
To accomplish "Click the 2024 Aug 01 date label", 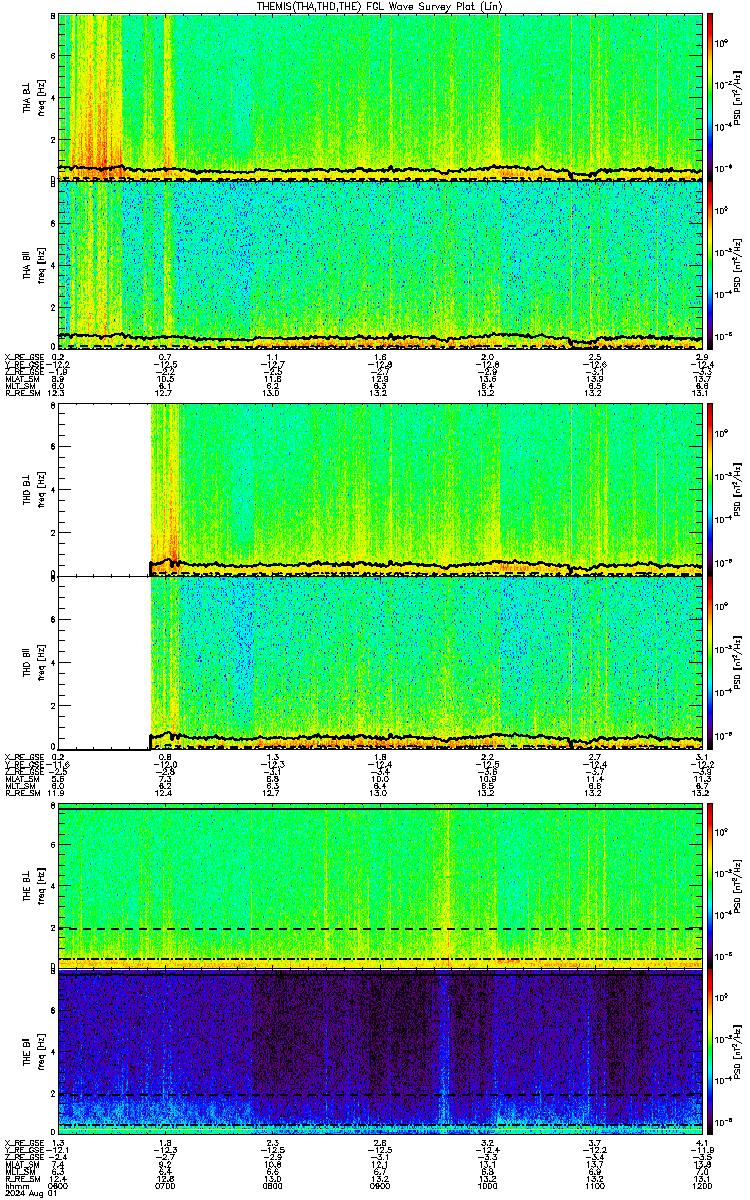I will [x=26, y=1193].
